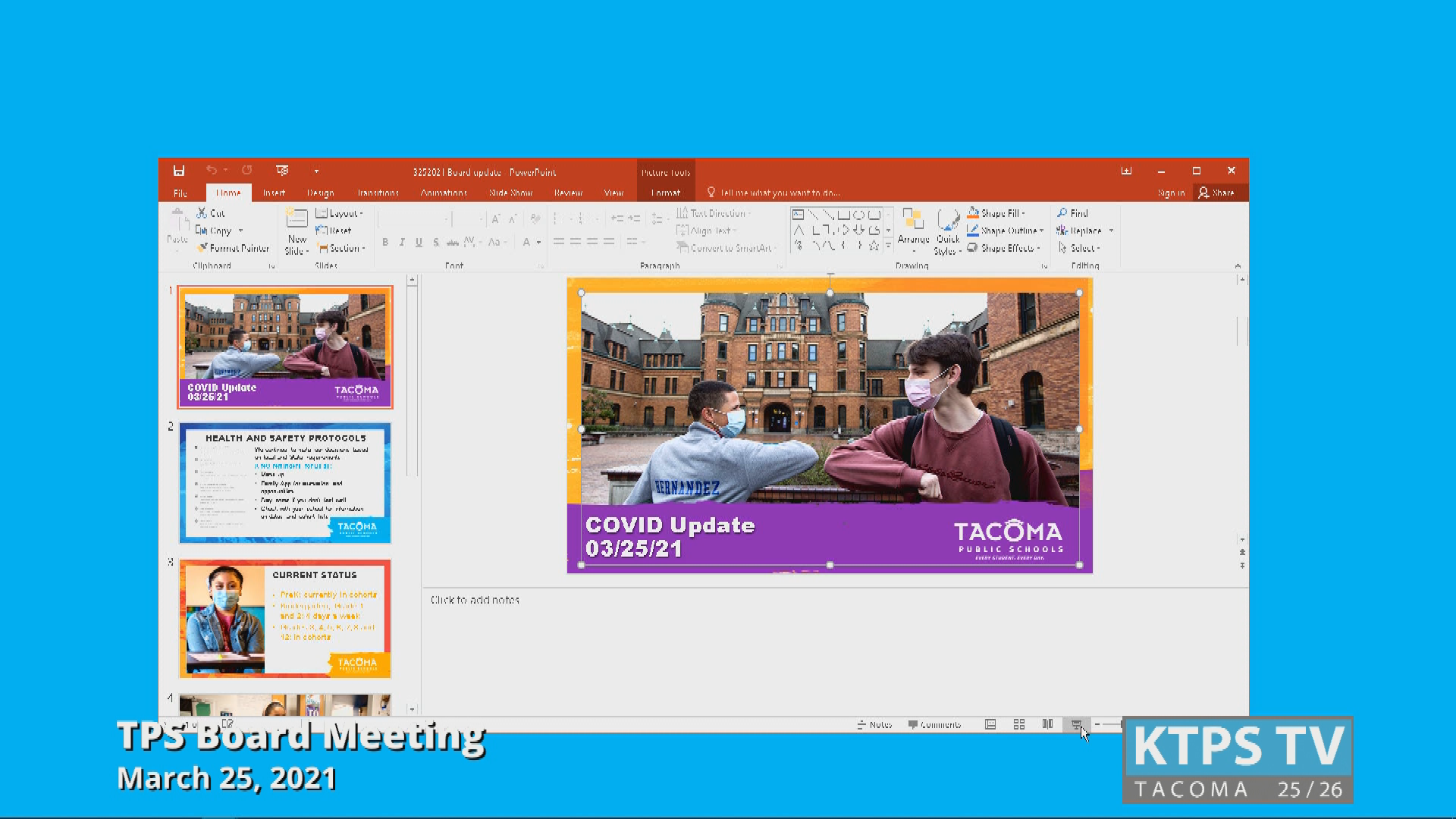Image resolution: width=1456 pixels, height=819 pixels.
Task: Copy the selection with the Copy button
Action: pos(215,231)
